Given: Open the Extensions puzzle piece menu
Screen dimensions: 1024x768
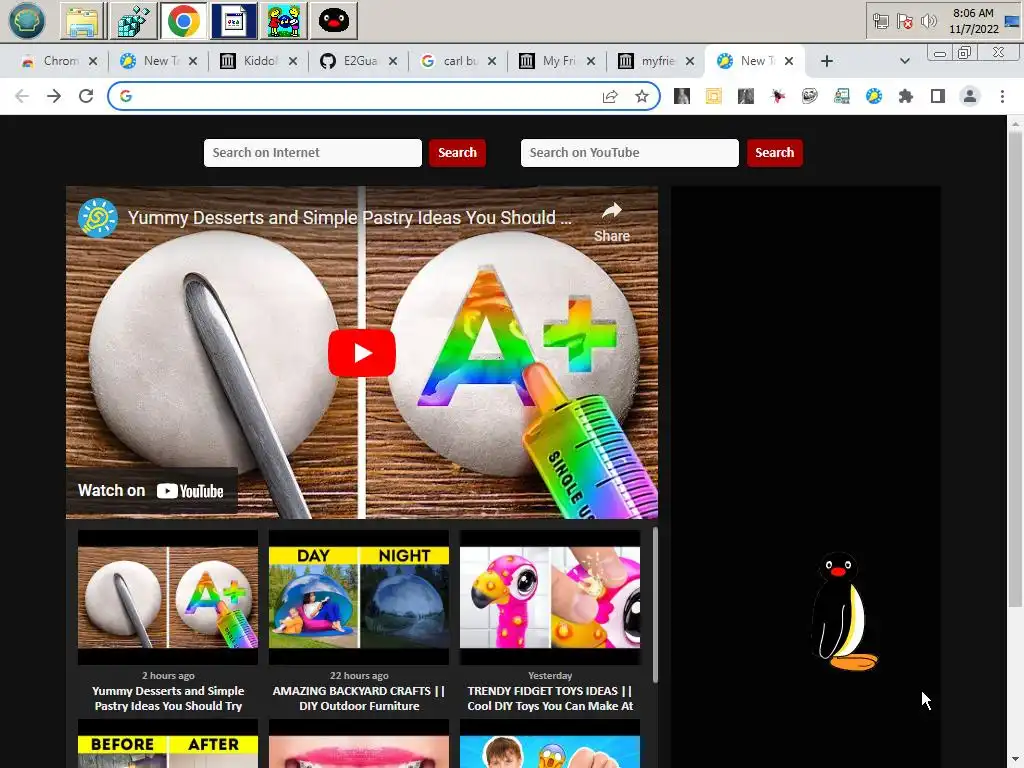Looking at the screenshot, I should click(x=906, y=97).
